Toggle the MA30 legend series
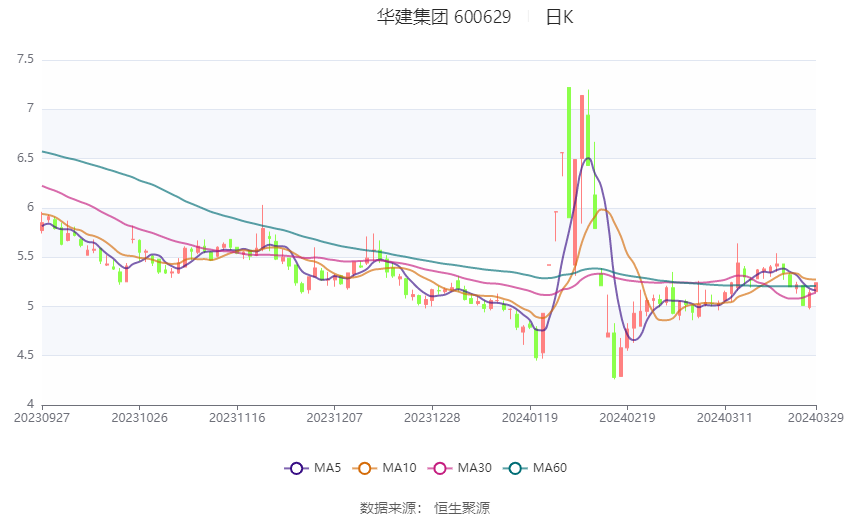 coord(460,468)
